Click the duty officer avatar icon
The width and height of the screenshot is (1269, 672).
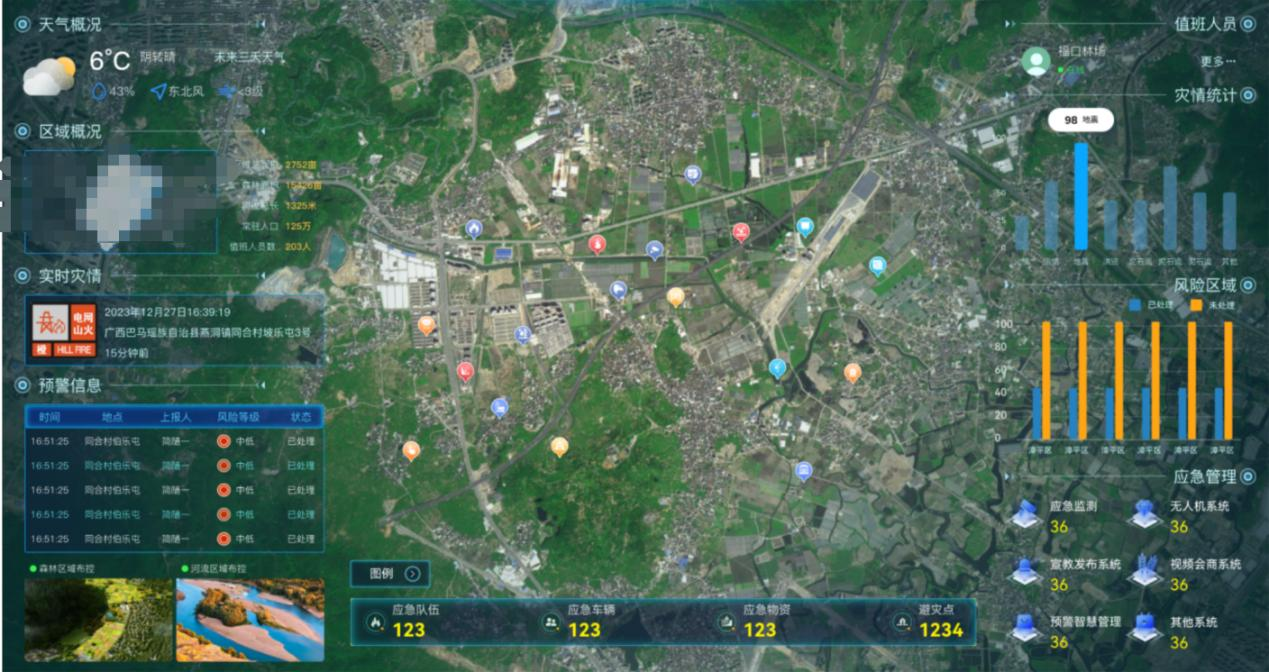[x=1036, y=61]
